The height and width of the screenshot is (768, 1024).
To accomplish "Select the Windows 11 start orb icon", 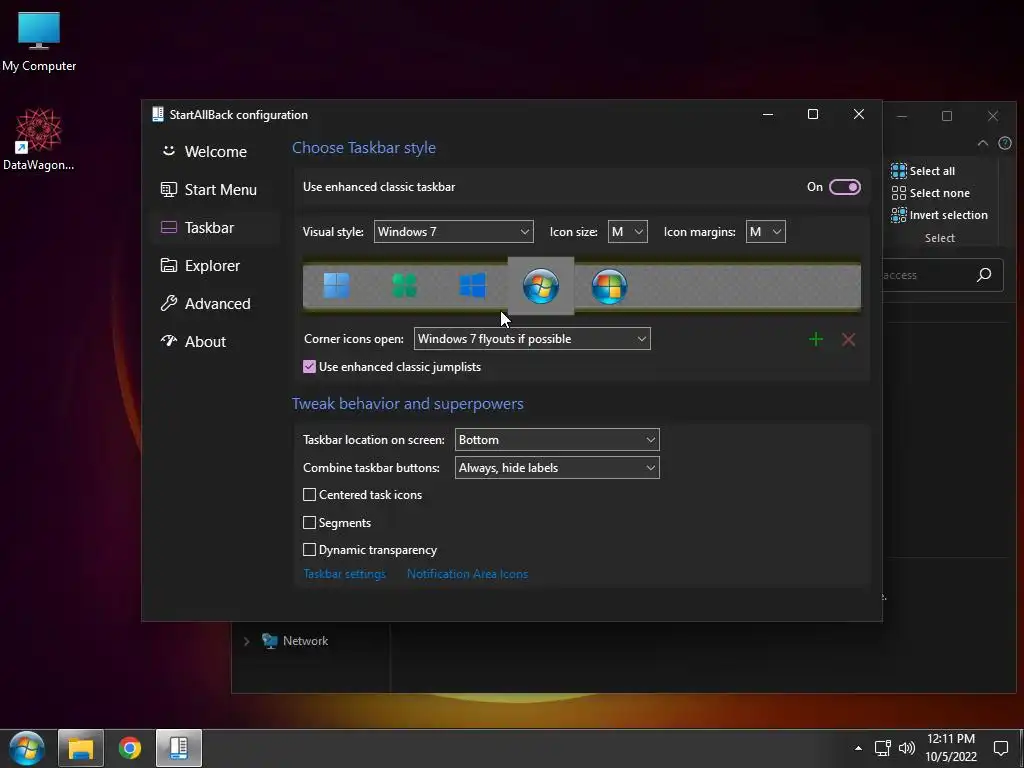I will coord(337,286).
